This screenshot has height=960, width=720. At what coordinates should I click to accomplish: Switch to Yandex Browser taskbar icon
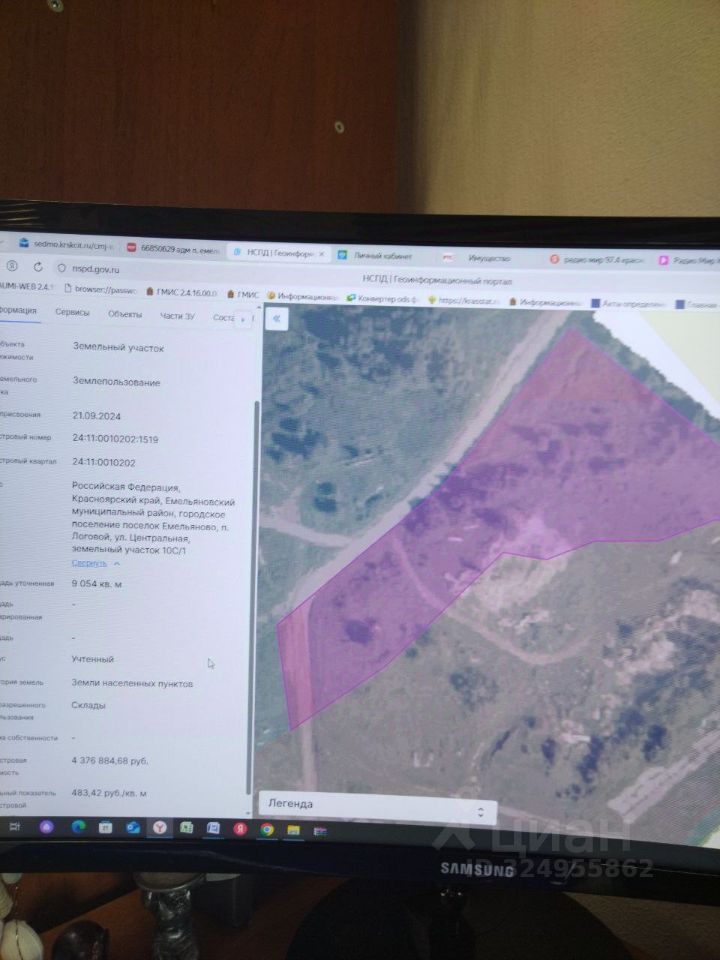[x=160, y=828]
